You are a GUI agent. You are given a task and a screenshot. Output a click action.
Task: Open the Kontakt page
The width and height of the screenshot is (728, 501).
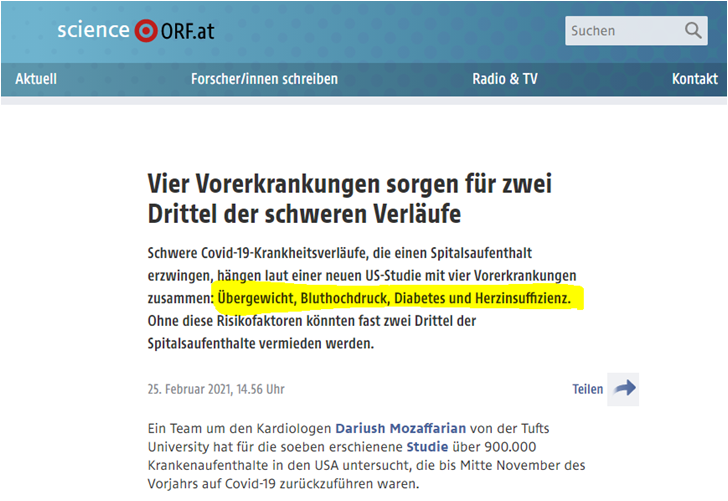pyautogui.click(x=695, y=79)
